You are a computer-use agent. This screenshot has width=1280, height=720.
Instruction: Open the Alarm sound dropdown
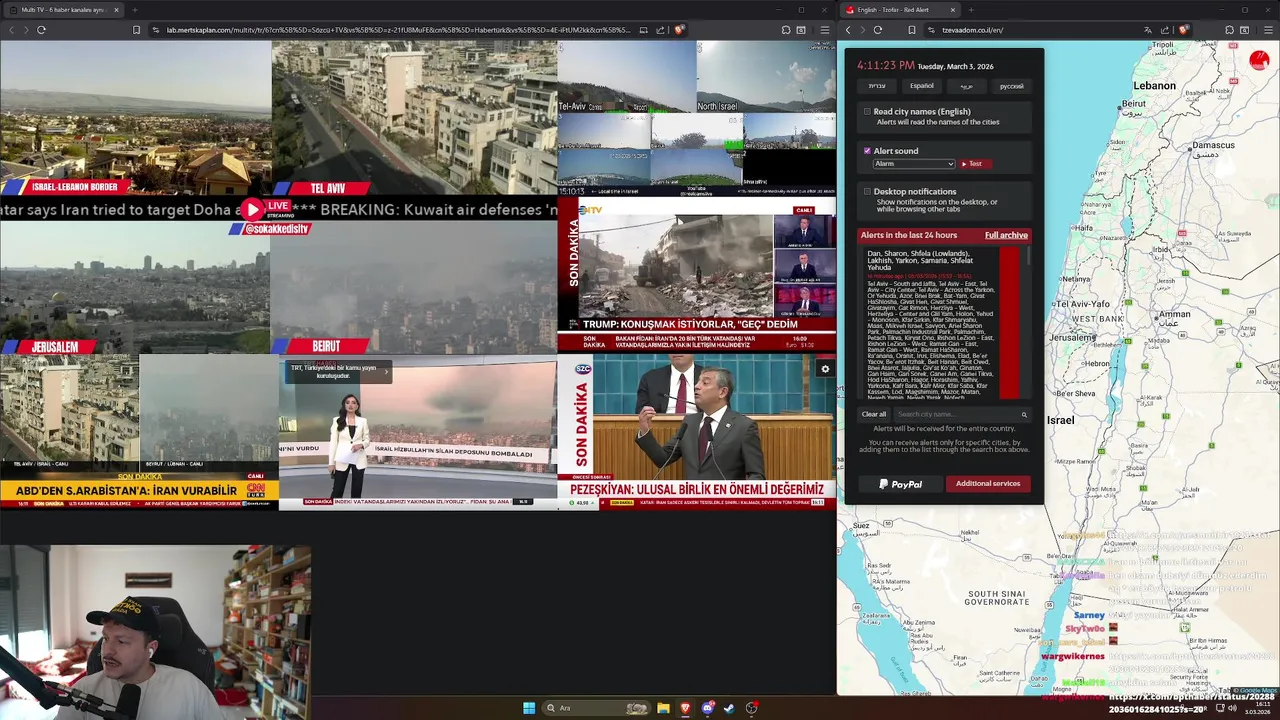coord(914,164)
